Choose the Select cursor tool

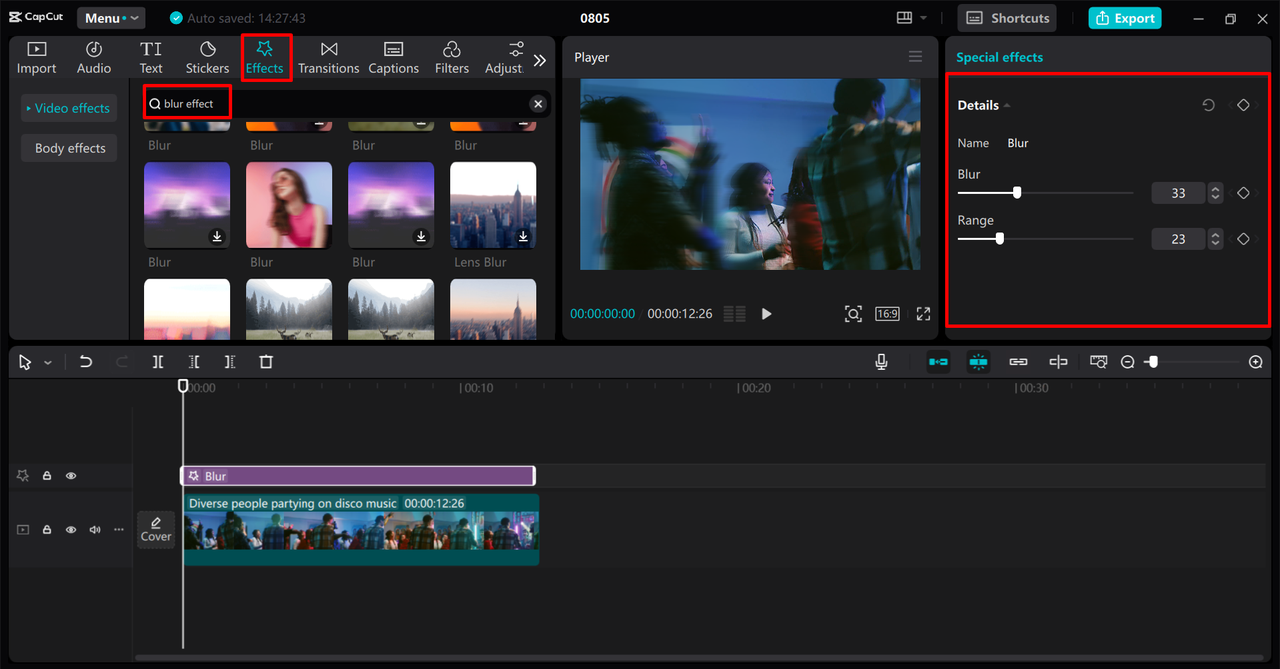point(26,362)
